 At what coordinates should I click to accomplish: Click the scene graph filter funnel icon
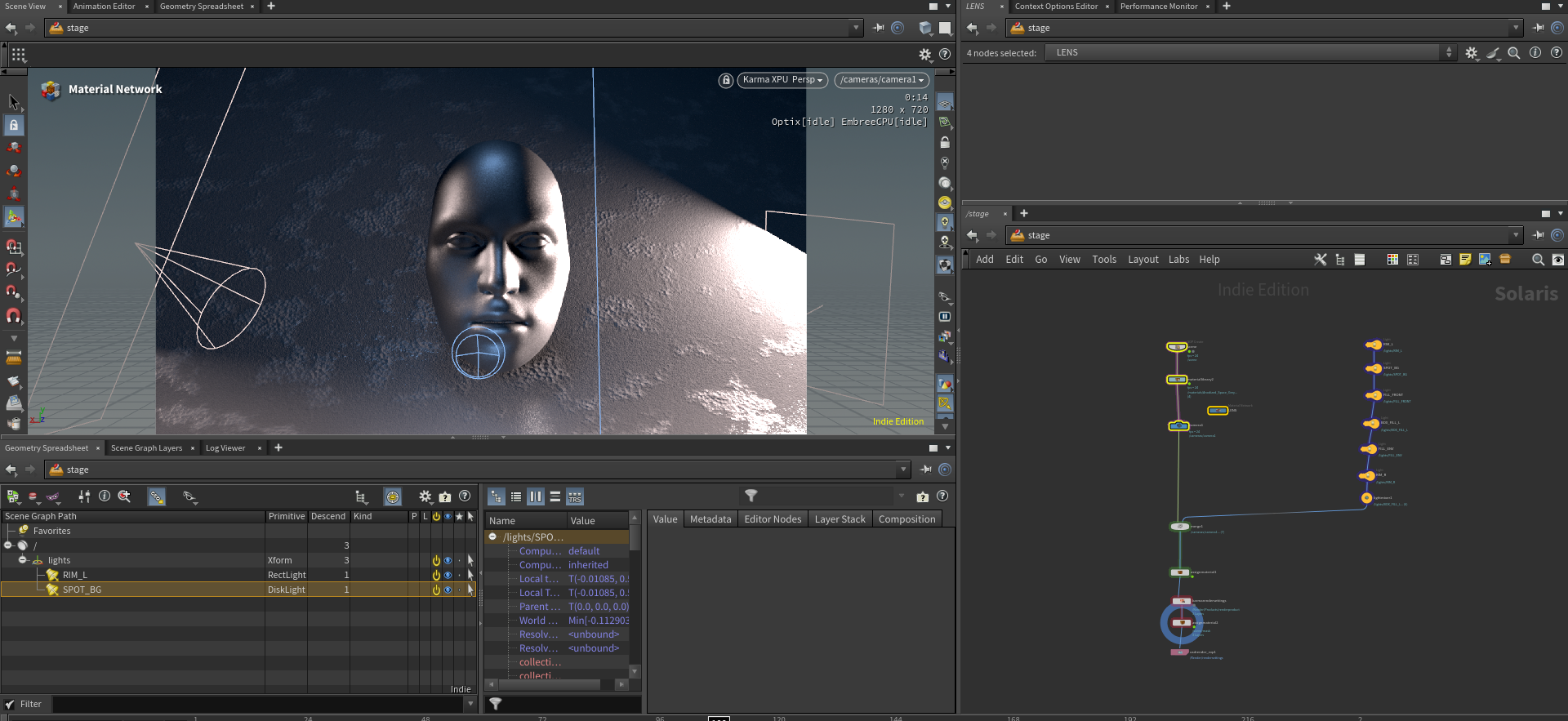(x=751, y=496)
